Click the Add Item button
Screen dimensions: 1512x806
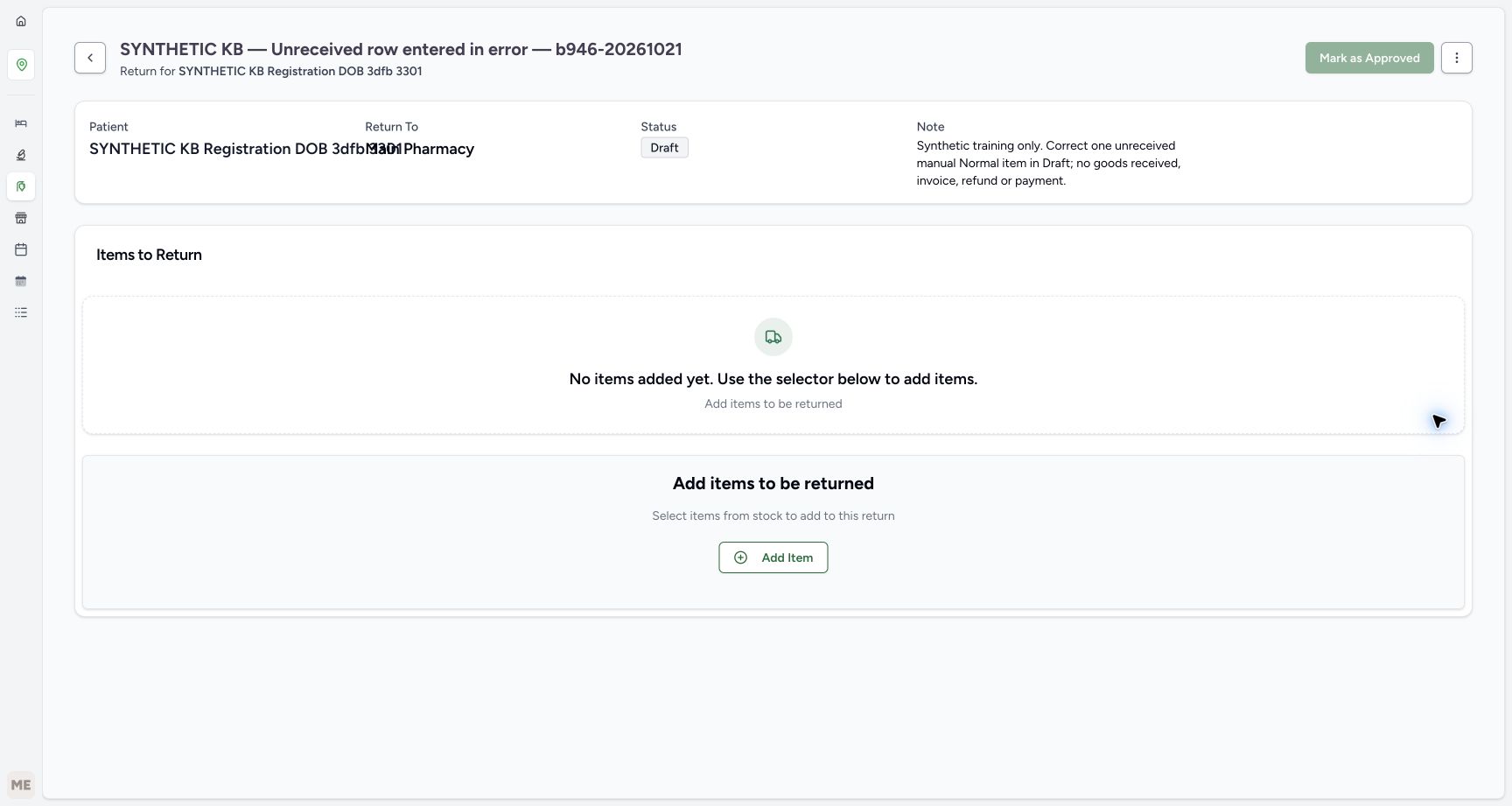tap(773, 557)
